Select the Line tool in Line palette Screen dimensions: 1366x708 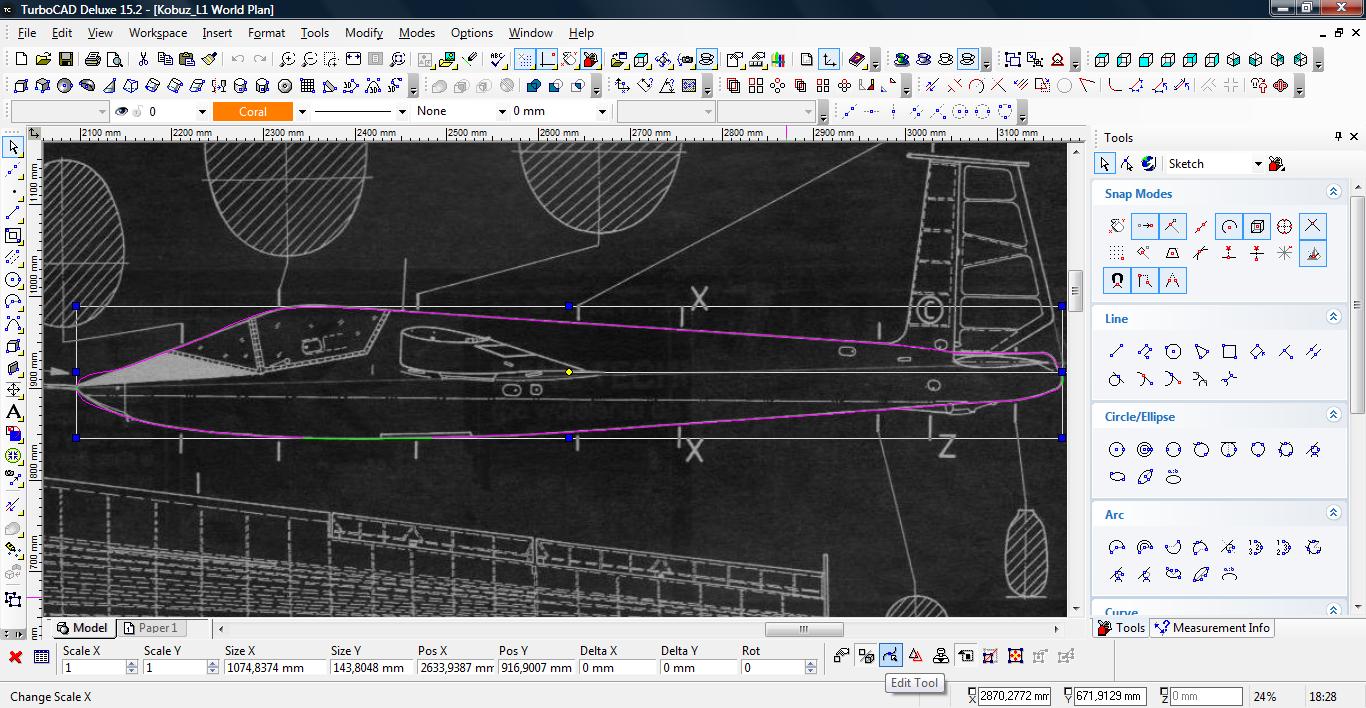coord(1117,351)
